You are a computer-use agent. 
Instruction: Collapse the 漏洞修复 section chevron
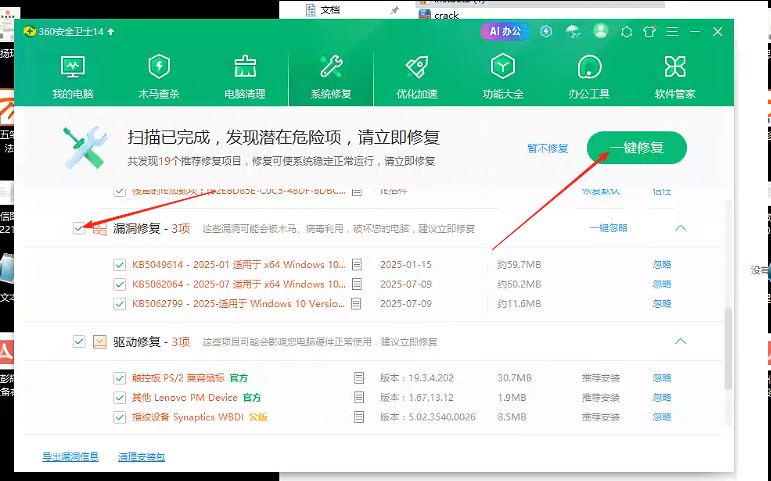(681, 228)
